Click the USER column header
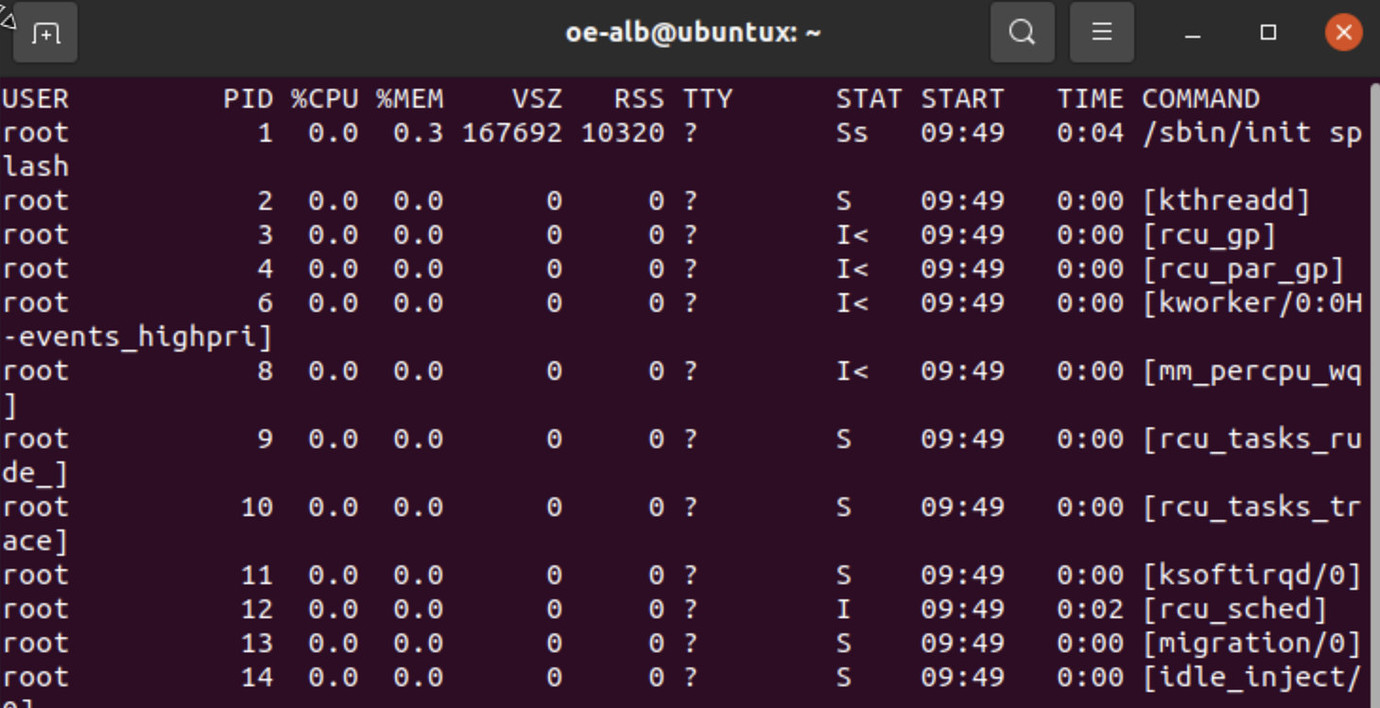This screenshot has width=1380, height=708. pyautogui.click(x=34, y=98)
